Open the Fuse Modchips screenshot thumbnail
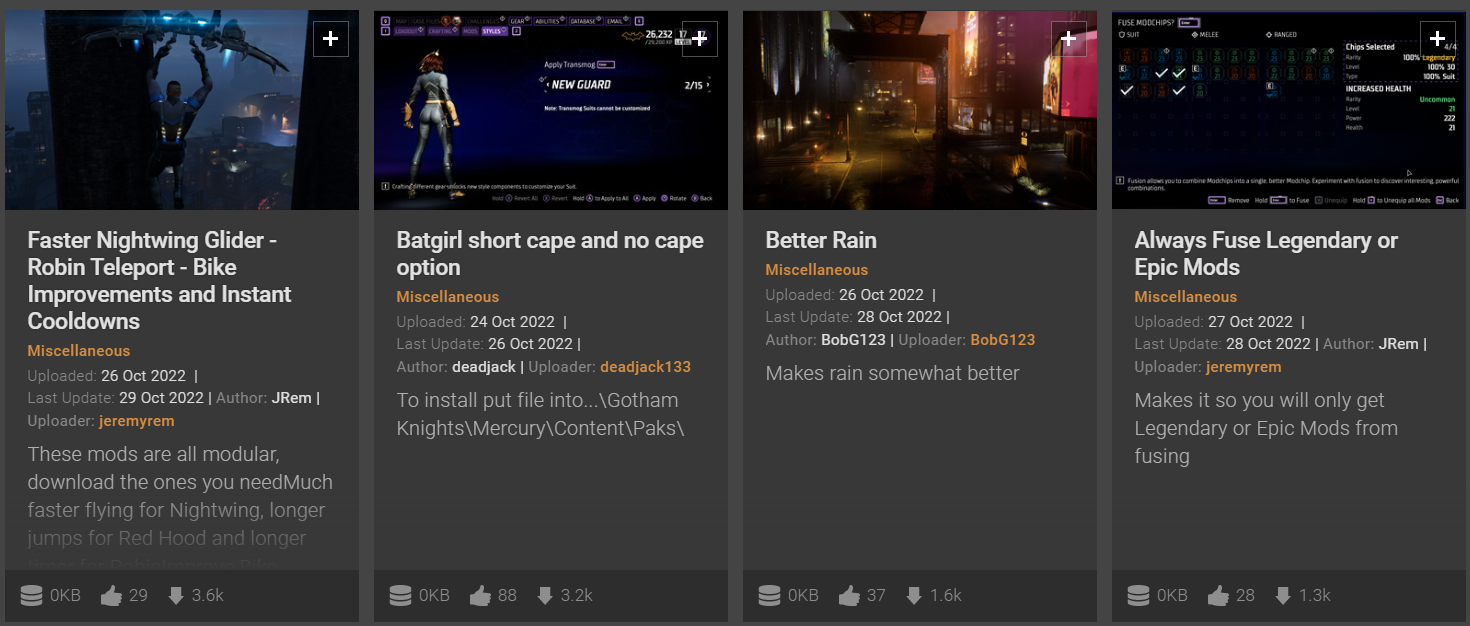This screenshot has height=626, width=1470. pos(1289,110)
